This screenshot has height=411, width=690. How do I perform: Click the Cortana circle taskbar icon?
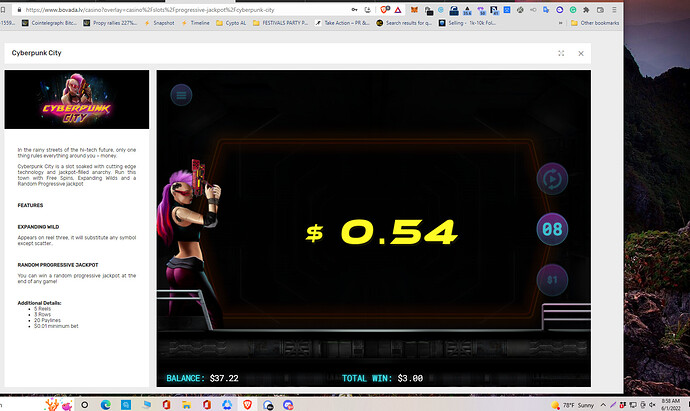click(84, 405)
